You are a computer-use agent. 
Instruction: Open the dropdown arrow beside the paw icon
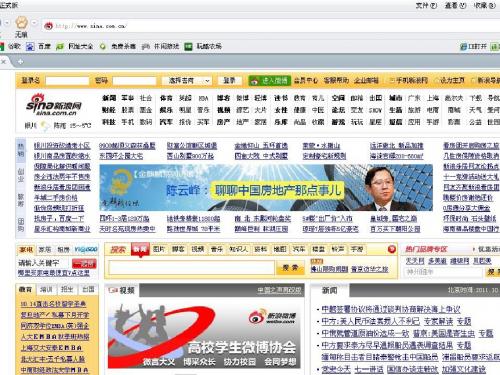pyautogui.click(x=34, y=23)
